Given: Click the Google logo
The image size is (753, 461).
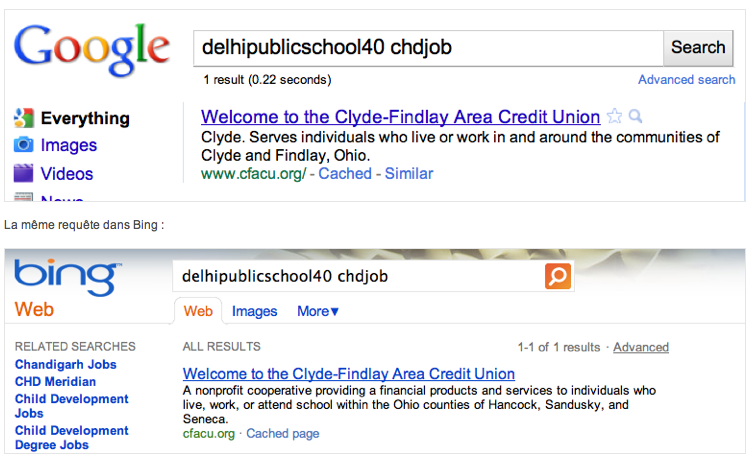Looking at the screenshot, I should click(x=92, y=49).
